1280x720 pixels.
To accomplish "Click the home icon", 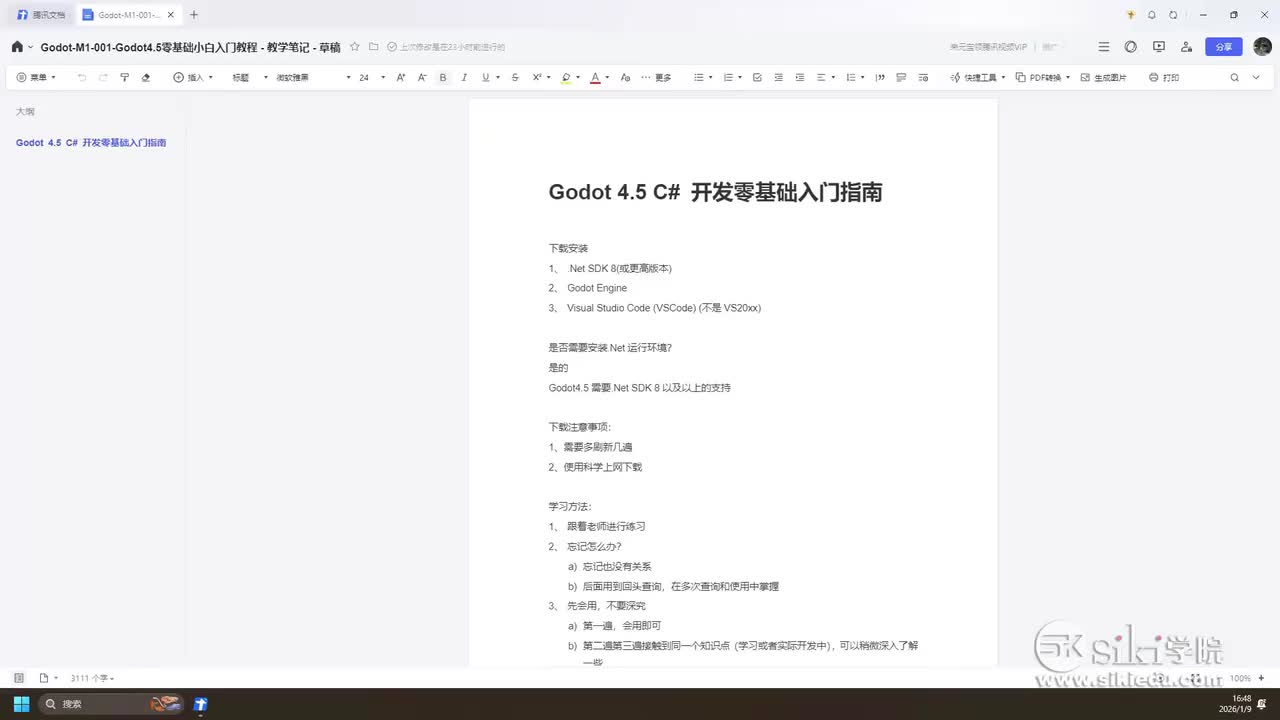I will (17, 47).
